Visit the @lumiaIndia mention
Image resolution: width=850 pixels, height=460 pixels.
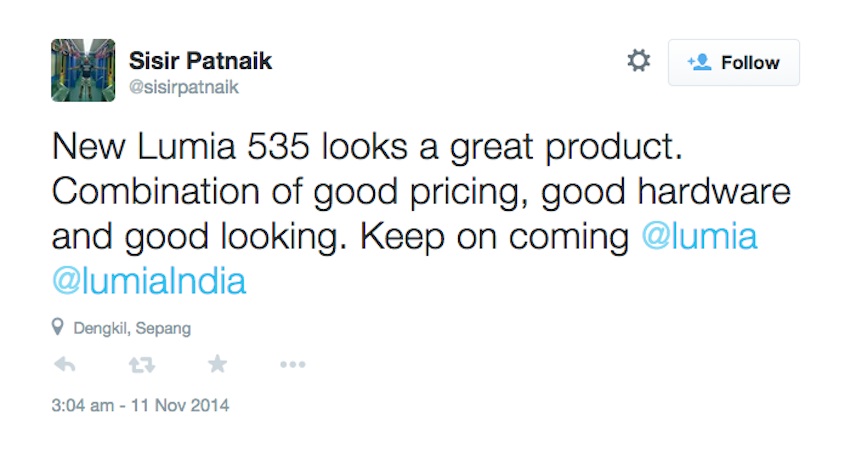click(x=149, y=281)
